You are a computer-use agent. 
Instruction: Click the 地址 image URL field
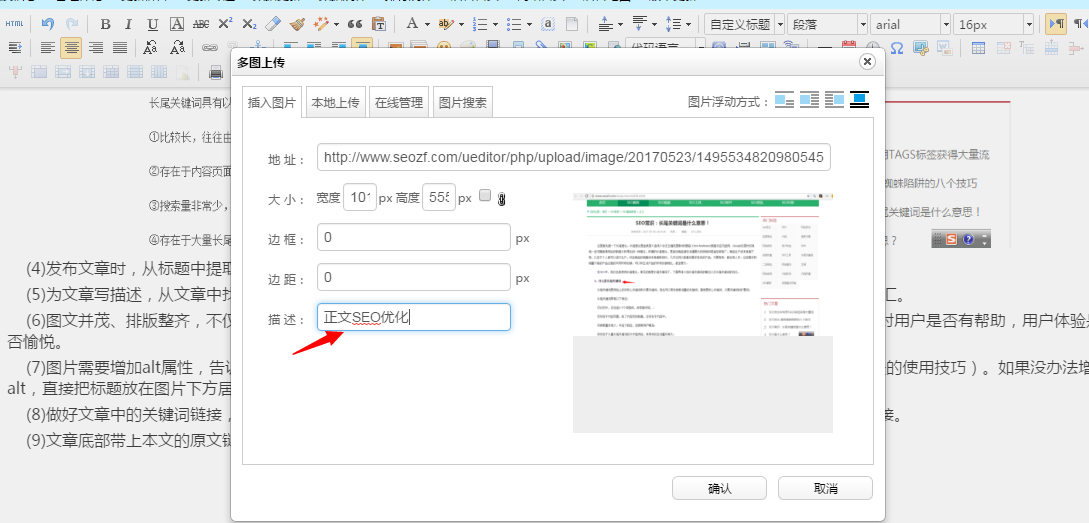(573, 158)
